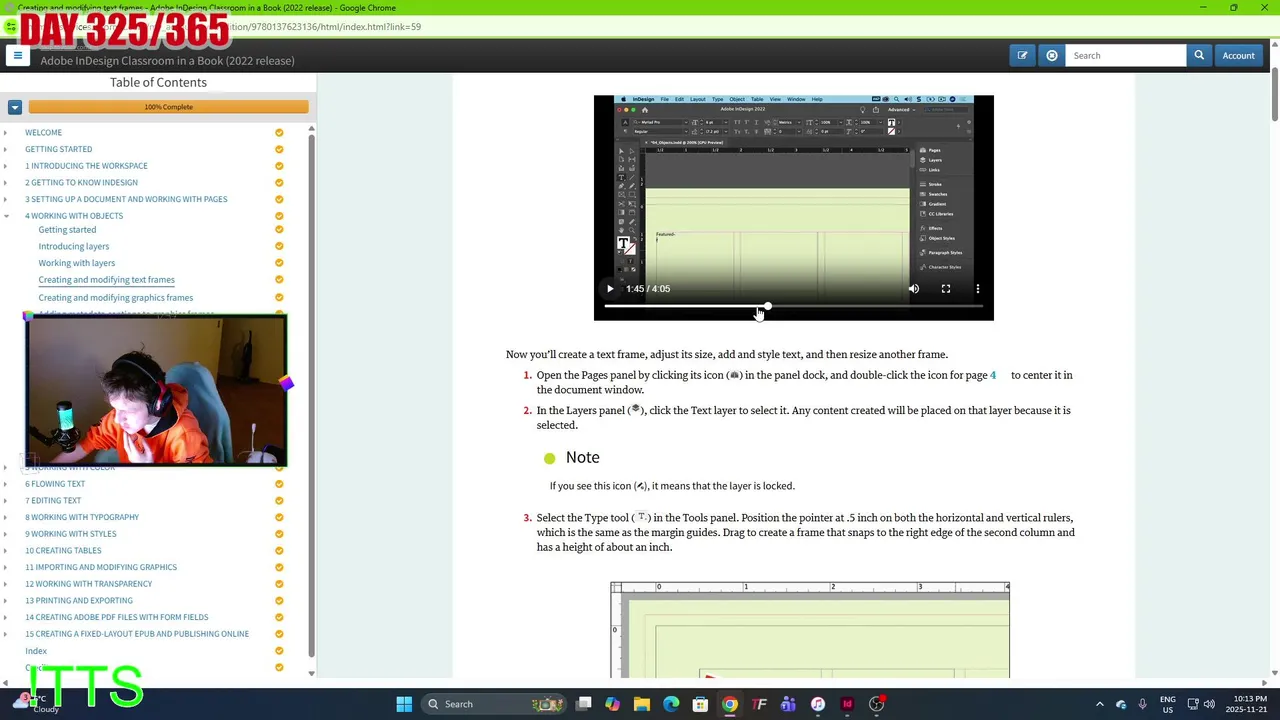Open Microsoft Store from the taskbar
1280x720 pixels.
click(700, 704)
